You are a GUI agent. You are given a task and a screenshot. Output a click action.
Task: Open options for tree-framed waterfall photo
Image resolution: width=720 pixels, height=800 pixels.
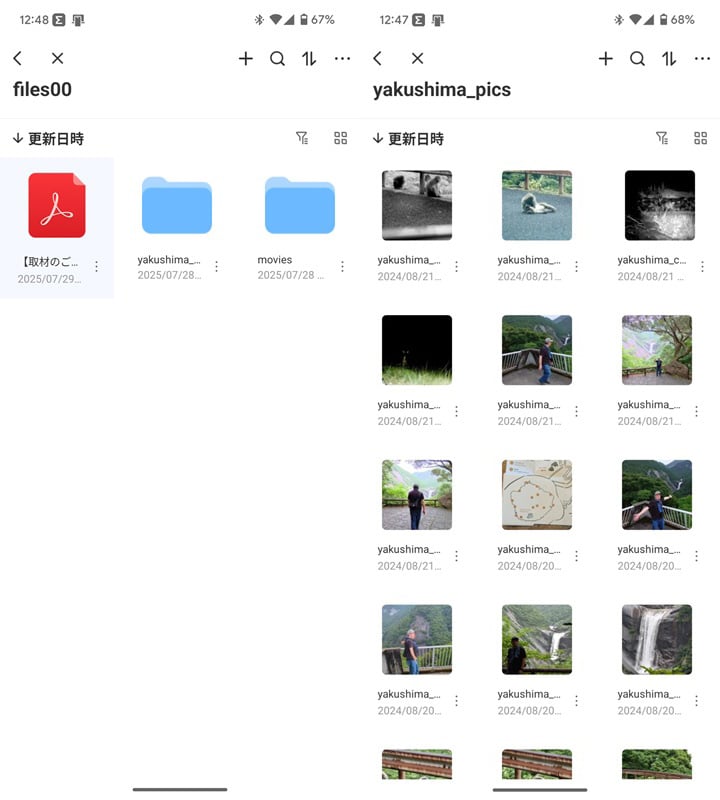pos(696,411)
